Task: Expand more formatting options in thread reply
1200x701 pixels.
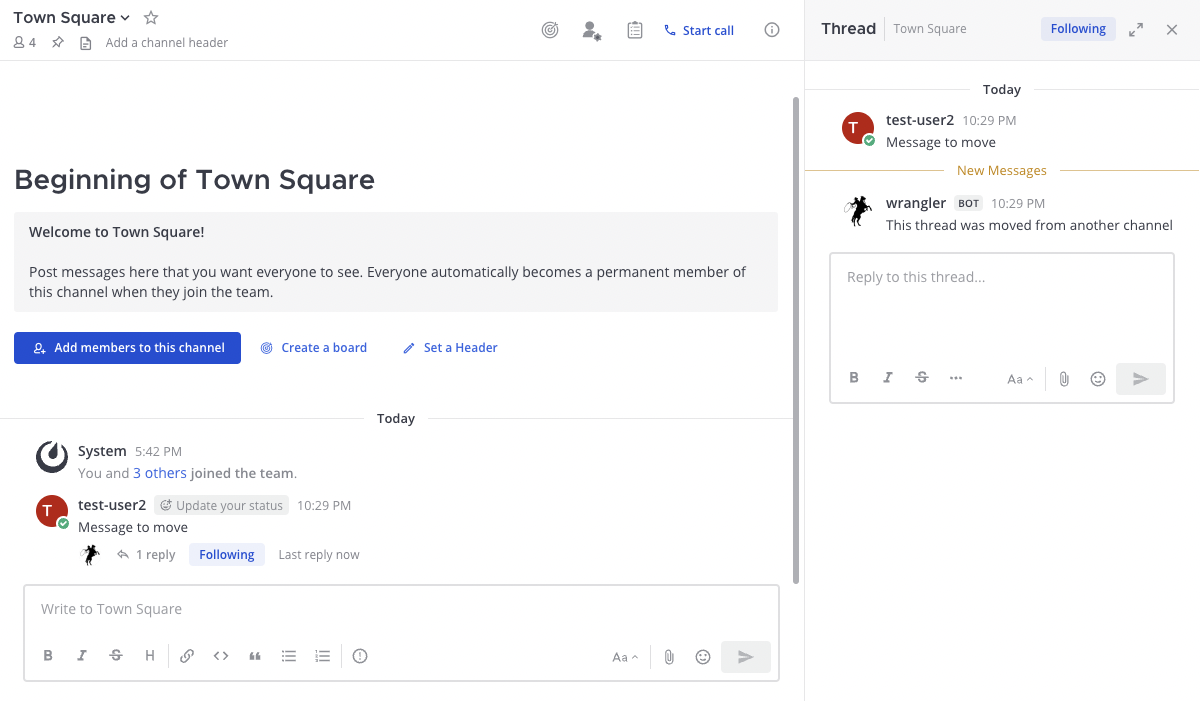Action: pos(956,378)
